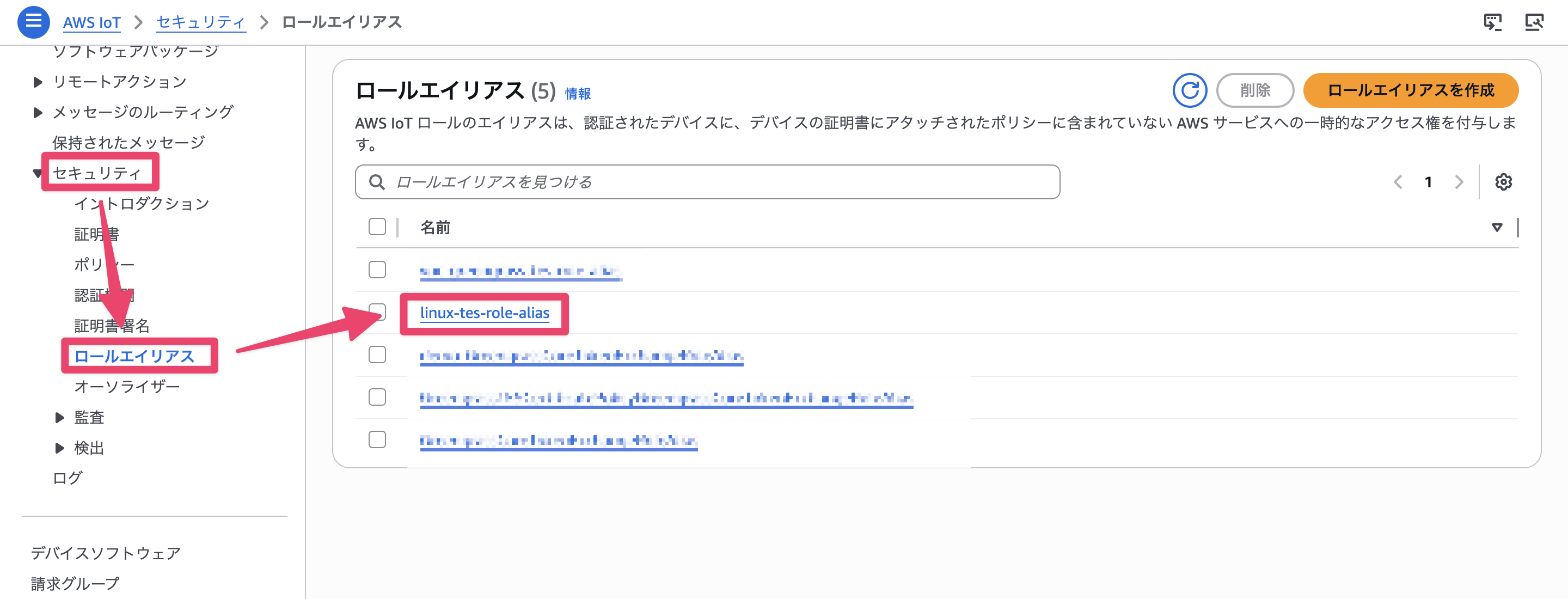Click セキュリティ breadcrumb link

point(200,22)
